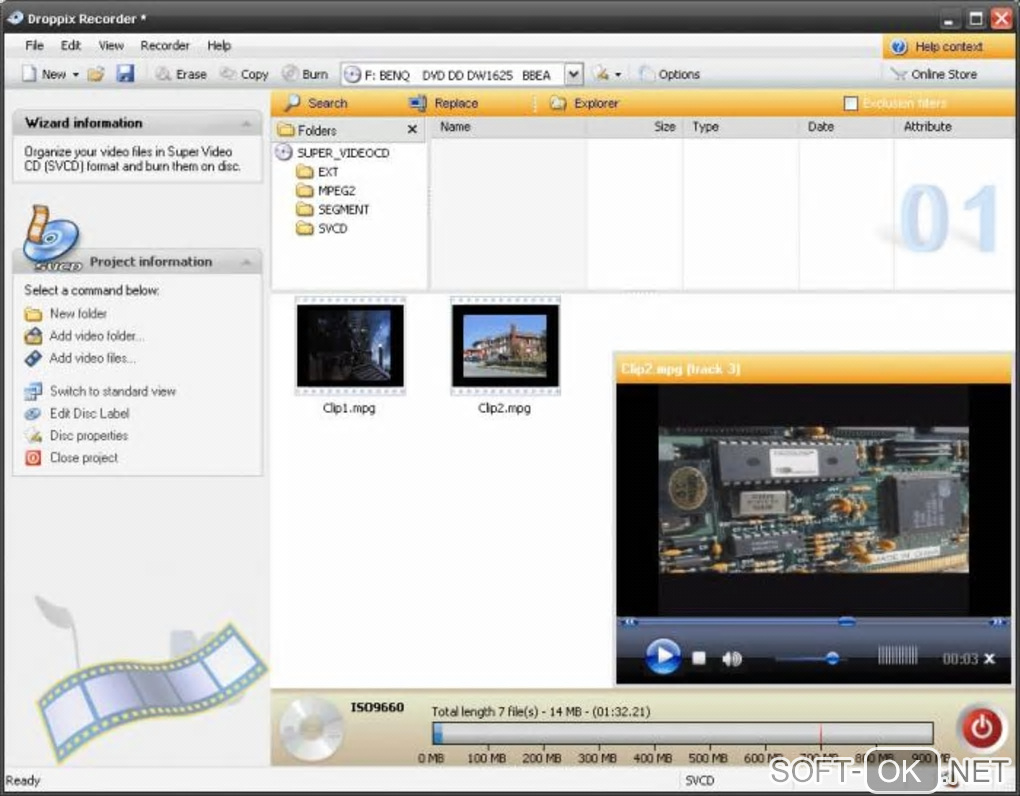Mute the preview speaker icon
Image resolution: width=1020 pixels, height=796 pixels.
pos(732,658)
